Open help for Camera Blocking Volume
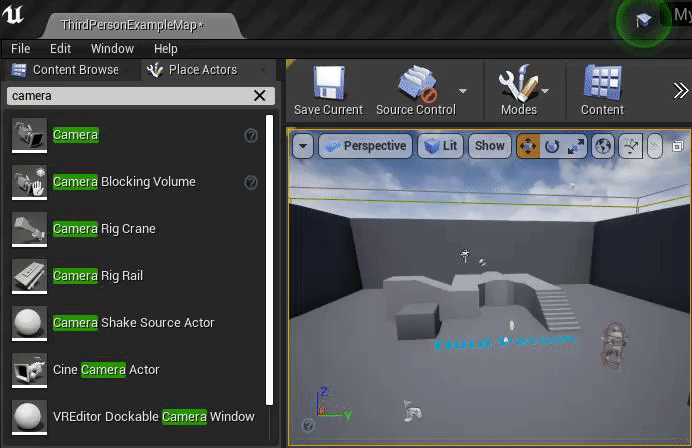Viewport: 692px width, 448px height. [x=251, y=182]
